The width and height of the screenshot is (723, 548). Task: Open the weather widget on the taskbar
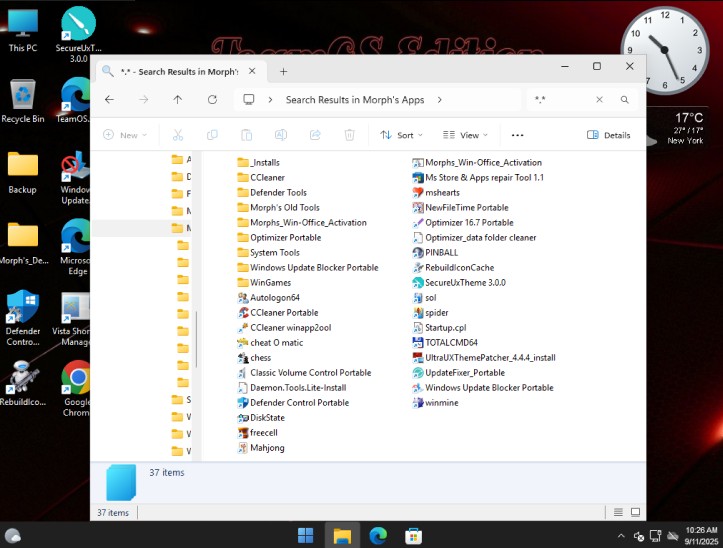click(13, 536)
